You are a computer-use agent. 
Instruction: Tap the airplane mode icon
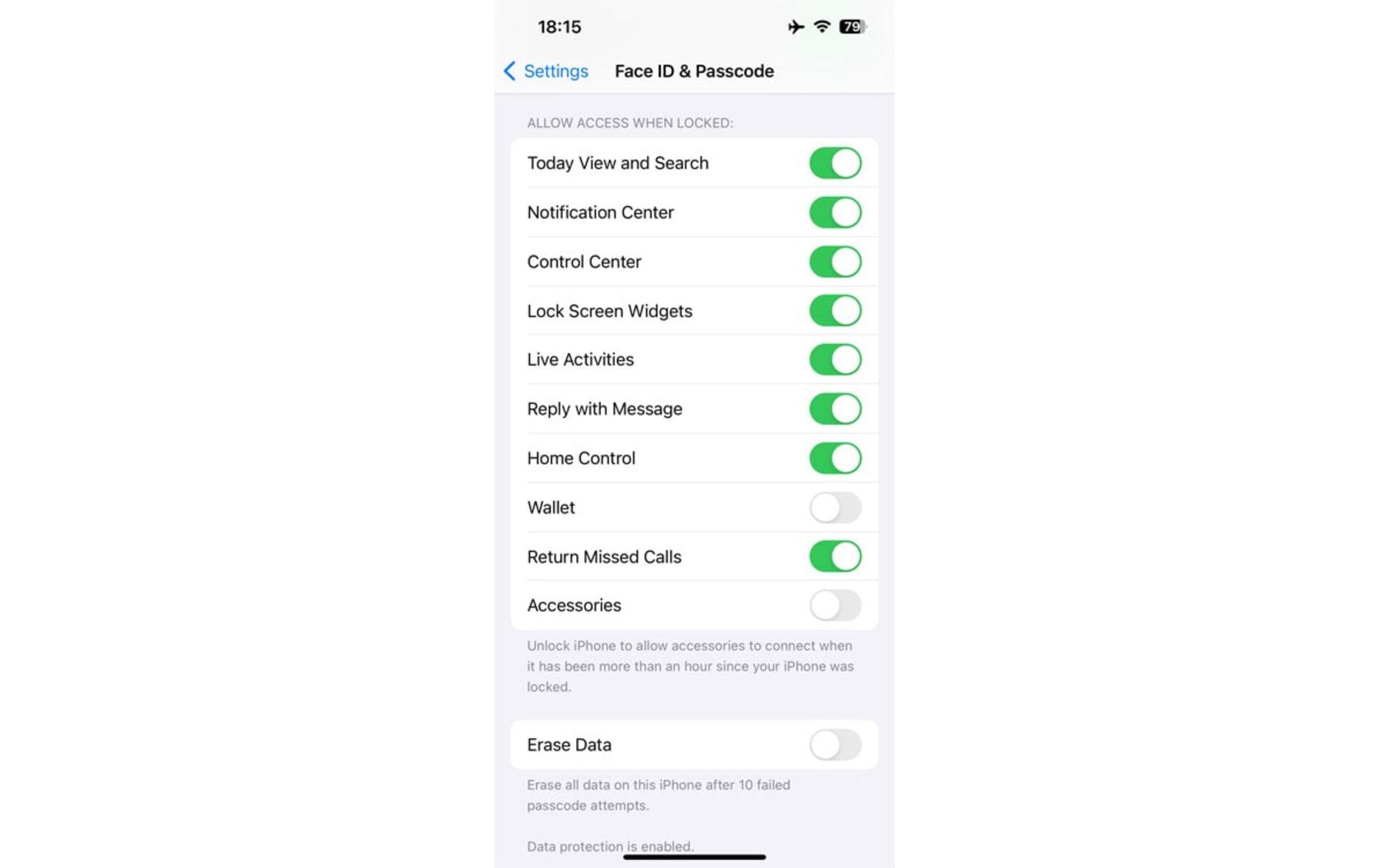[793, 27]
